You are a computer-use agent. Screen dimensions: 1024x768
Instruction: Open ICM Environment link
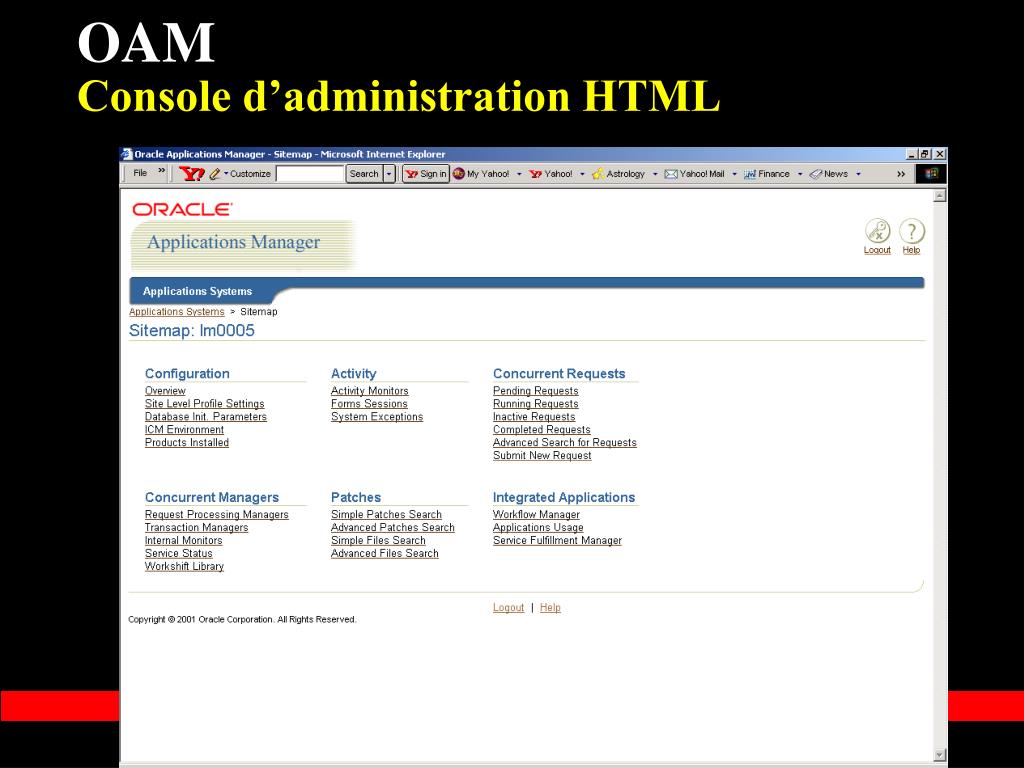click(x=184, y=430)
